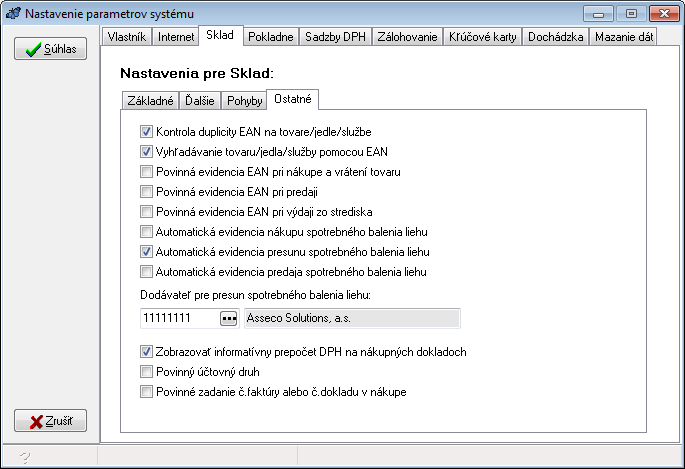Open supplier lookup ellipsis button

(228, 318)
